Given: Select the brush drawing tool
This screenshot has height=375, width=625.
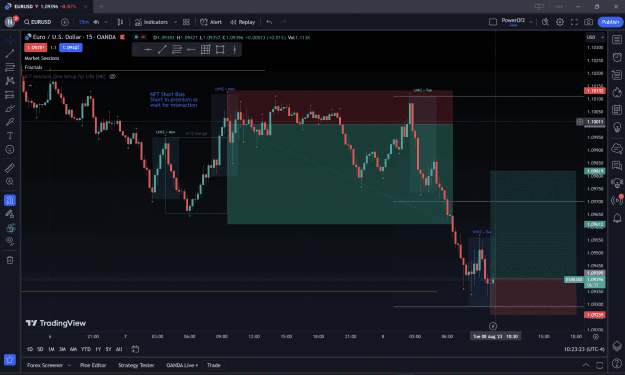Looking at the screenshot, I should pos(10,108).
